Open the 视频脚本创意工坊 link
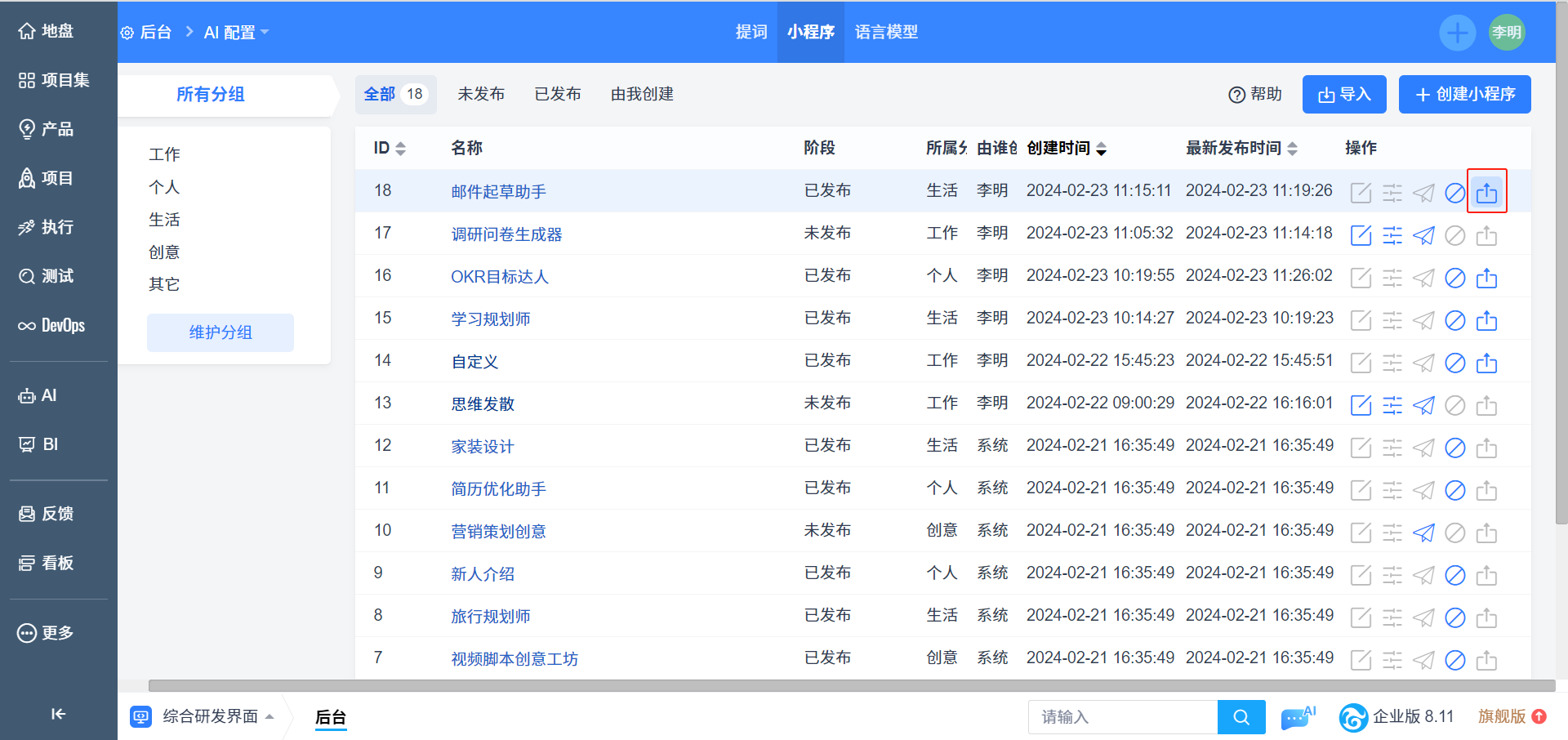The width and height of the screenshot is (1568, 740). 514,659
